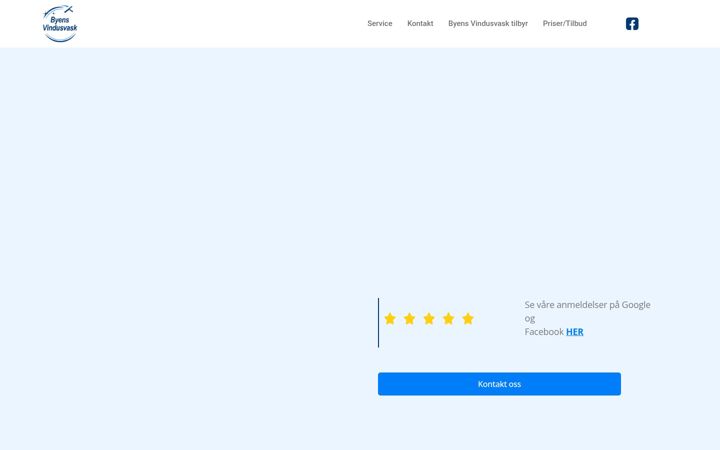Click the 'Se våre anmeldelser på Google' text

pos(587,305)
